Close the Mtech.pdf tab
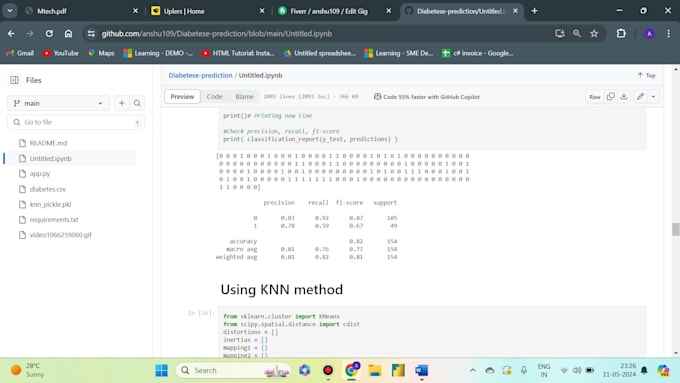 point(135,11)
